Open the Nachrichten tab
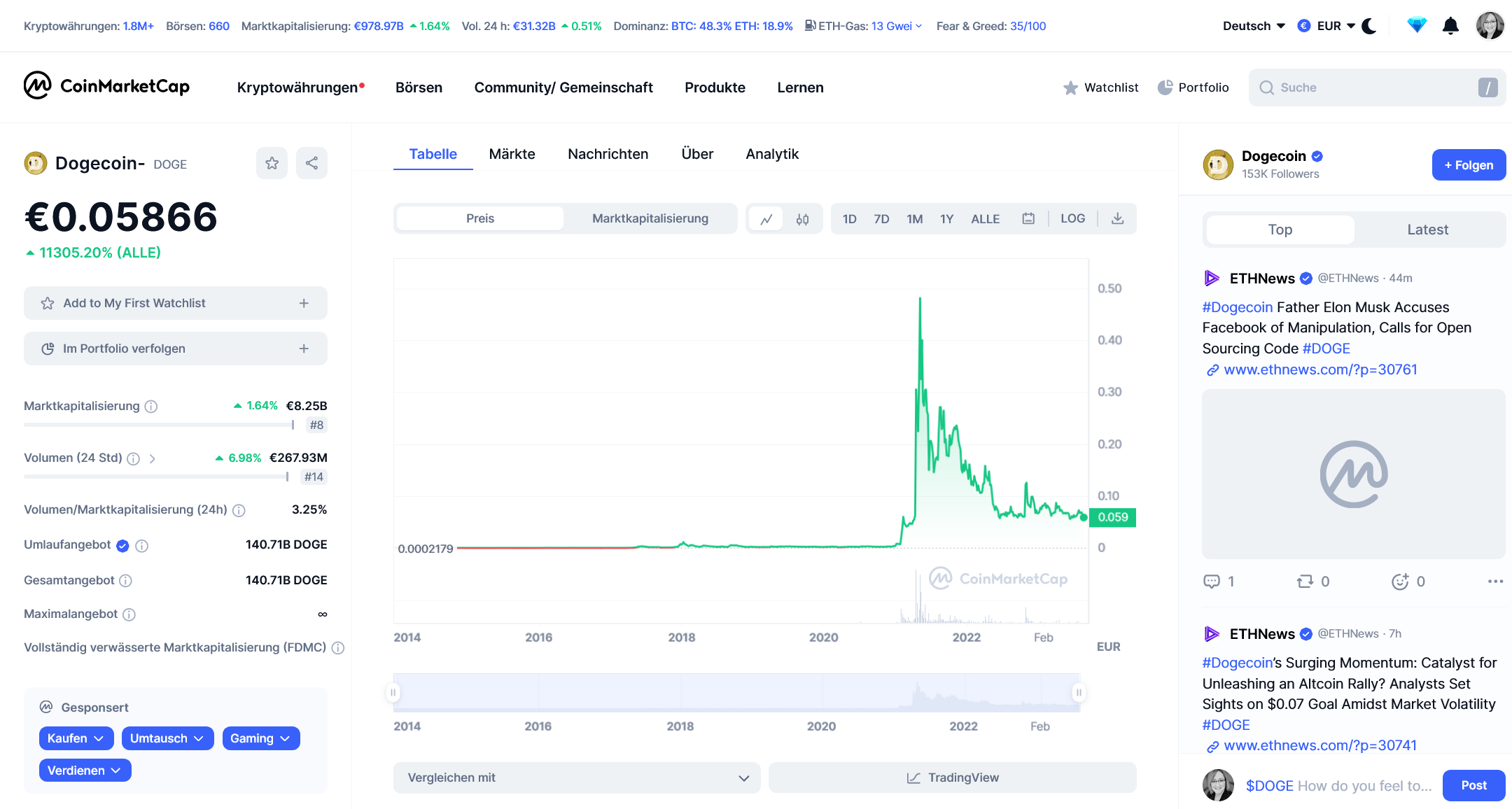The height and width of the screenshot is (809, 1512). click(x=608, y=154)
